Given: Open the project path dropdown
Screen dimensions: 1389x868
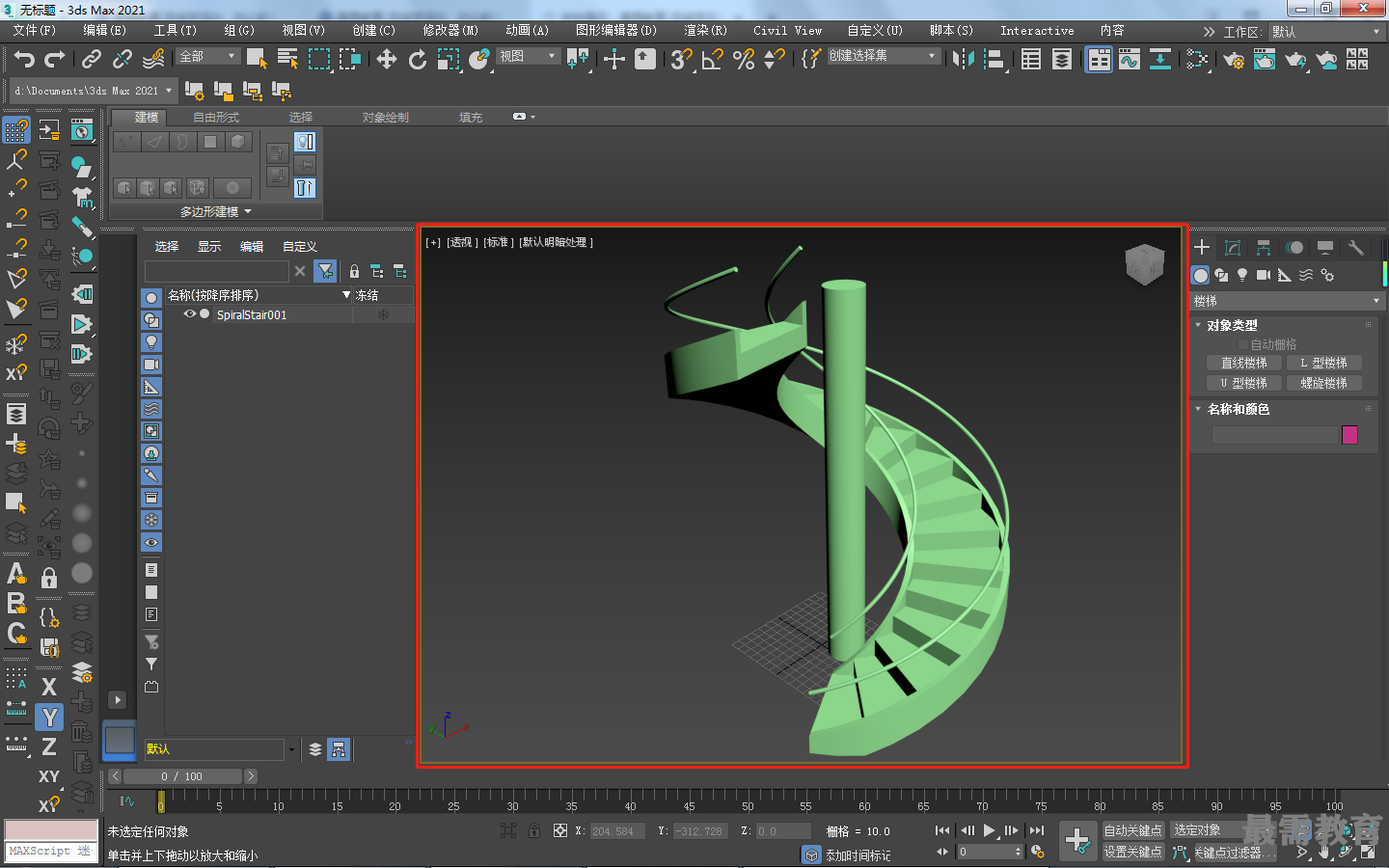Looking at the screenshot, I should pyautogui.click(x=93, y=91).
